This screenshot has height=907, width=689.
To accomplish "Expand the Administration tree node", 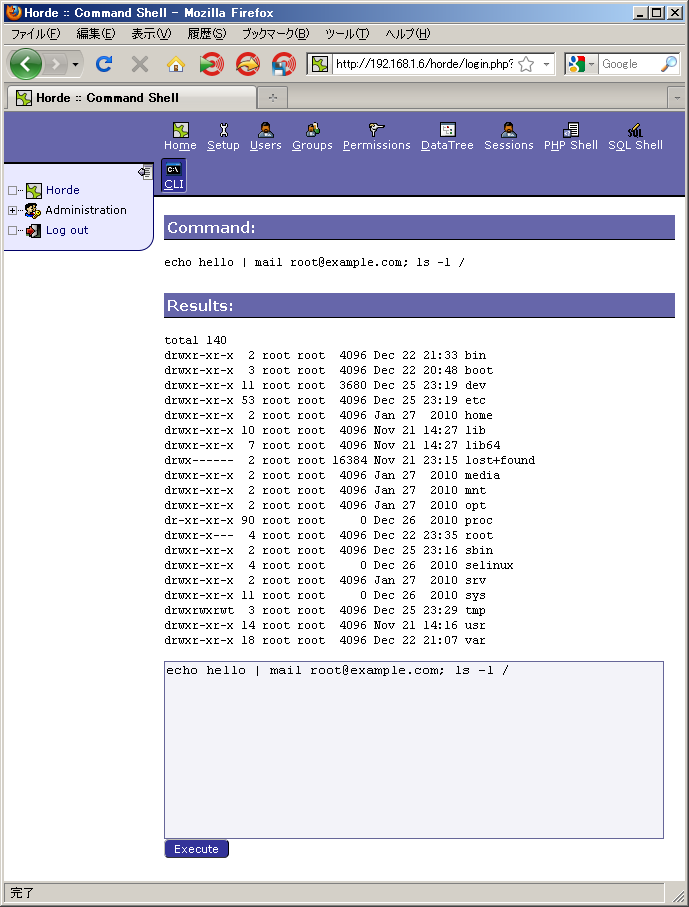I will (x=12, y=210).
